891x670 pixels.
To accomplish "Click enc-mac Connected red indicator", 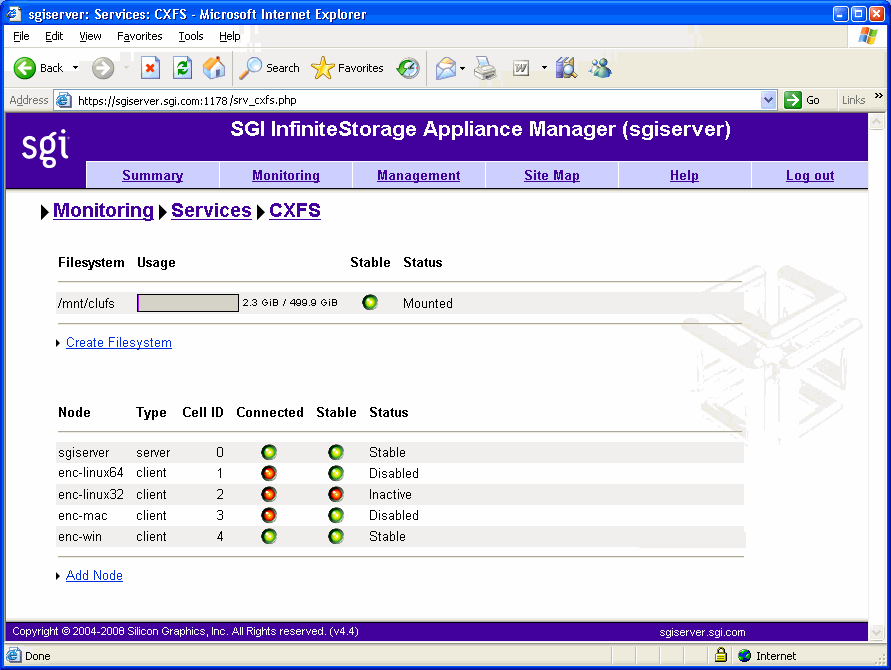I will click(x=269, y=515).
